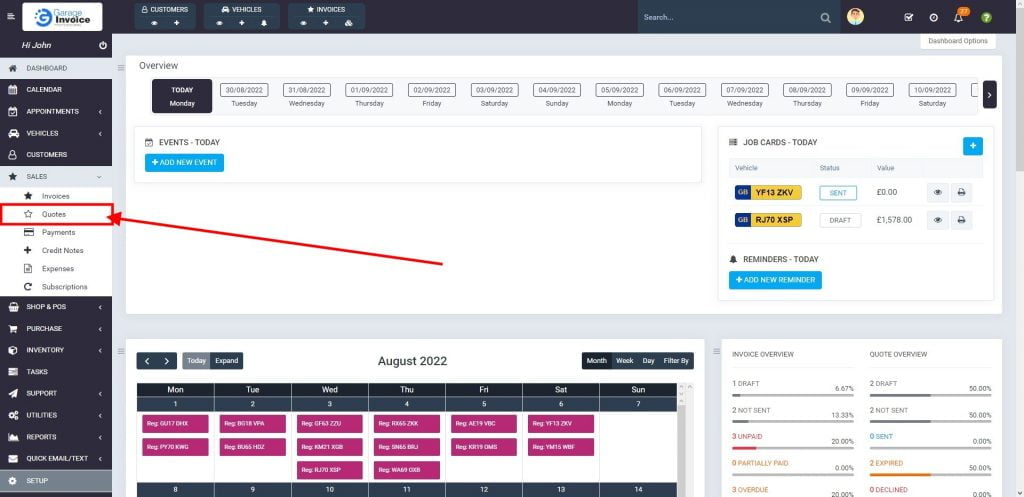Image resolution: width=1024 pixels, height=497 pixels.
Task: Click the Add New Event button
Action: pyautogui.click(x=184, y=163)
